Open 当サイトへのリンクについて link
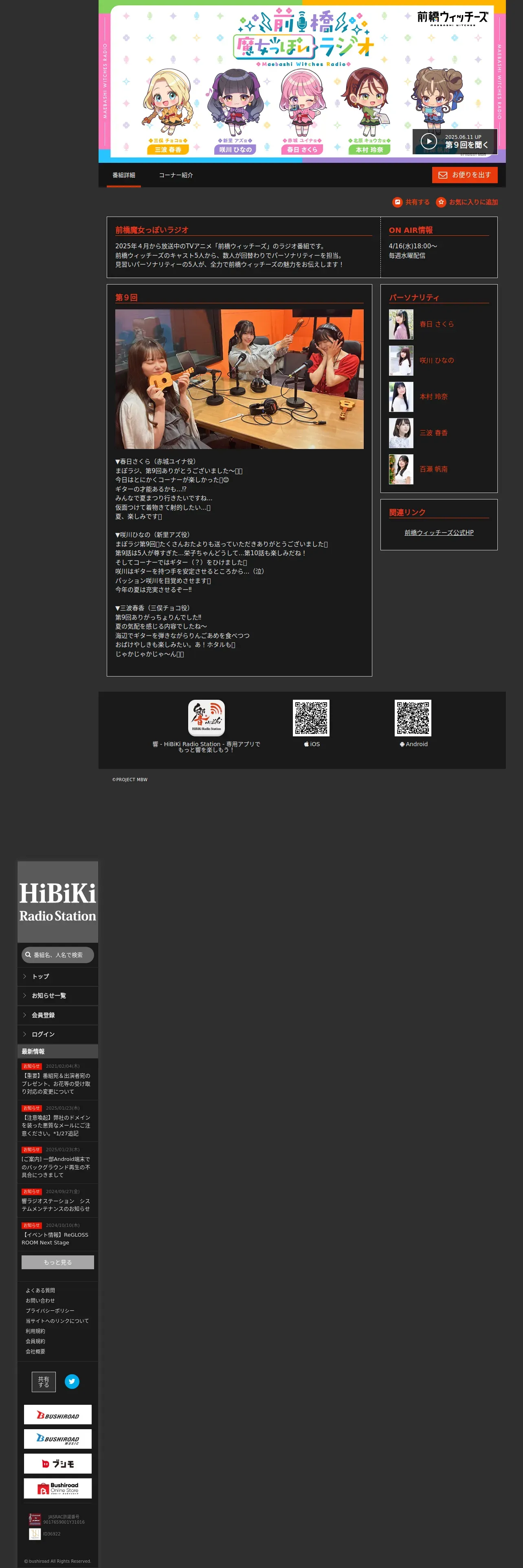The image size is (523, 1568). click(x=57, y=1321)
